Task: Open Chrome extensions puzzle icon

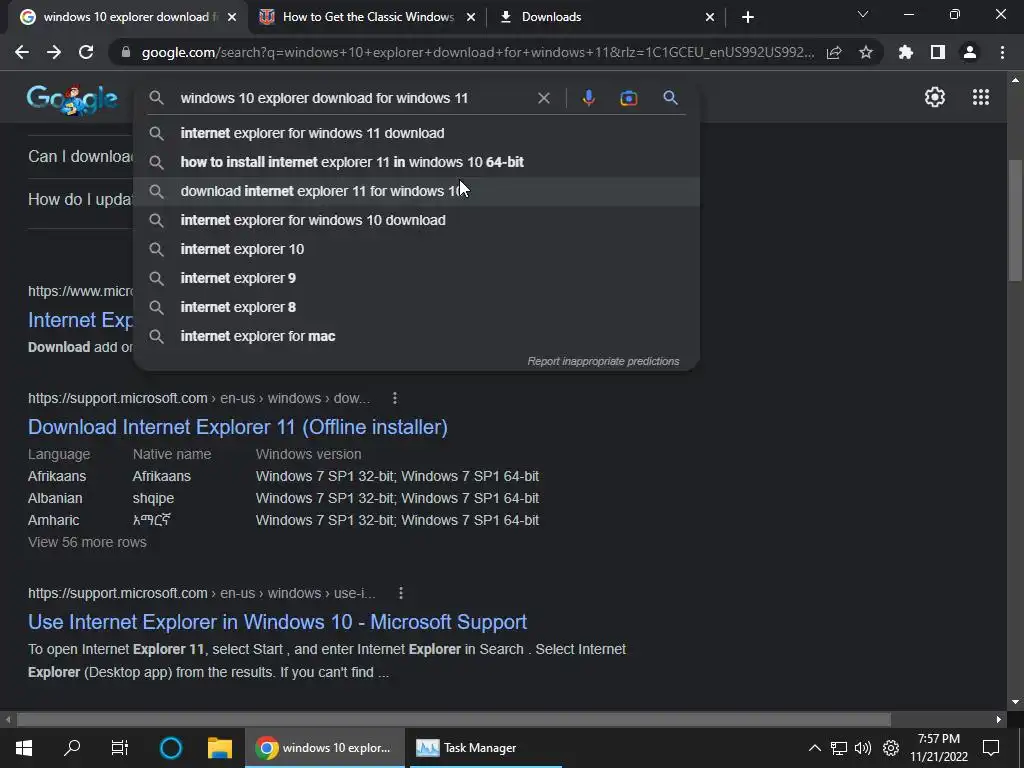Action: (906, 52)
